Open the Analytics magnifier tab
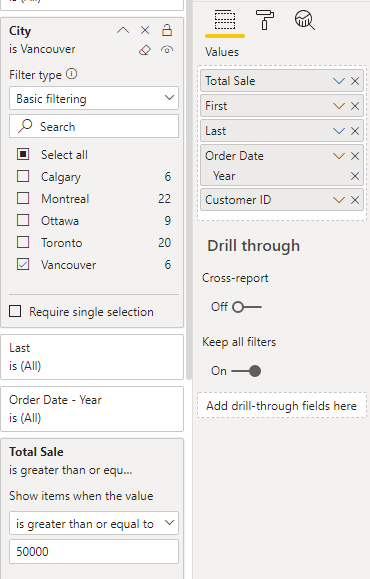The height and width of the screenshot is (579, 370). point(305,20)
